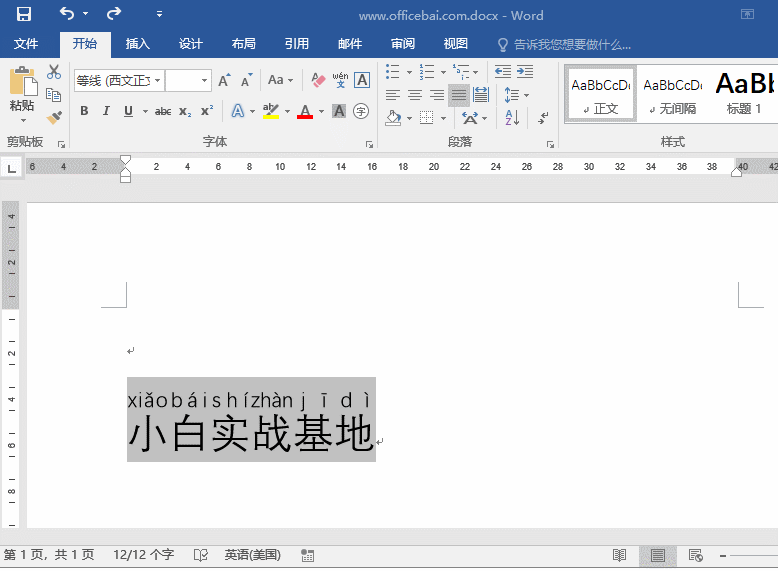Screen dimensions: 778x571
Task: Switch to the 设计 tab
Action: coord(191,44)
